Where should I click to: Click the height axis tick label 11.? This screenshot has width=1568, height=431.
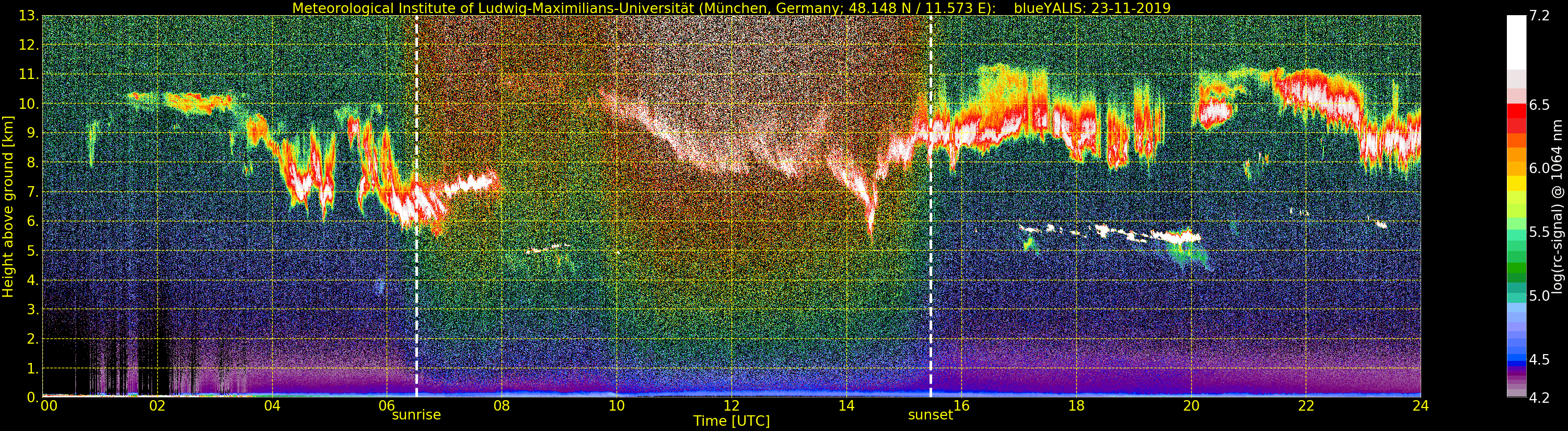click(29, 75)
